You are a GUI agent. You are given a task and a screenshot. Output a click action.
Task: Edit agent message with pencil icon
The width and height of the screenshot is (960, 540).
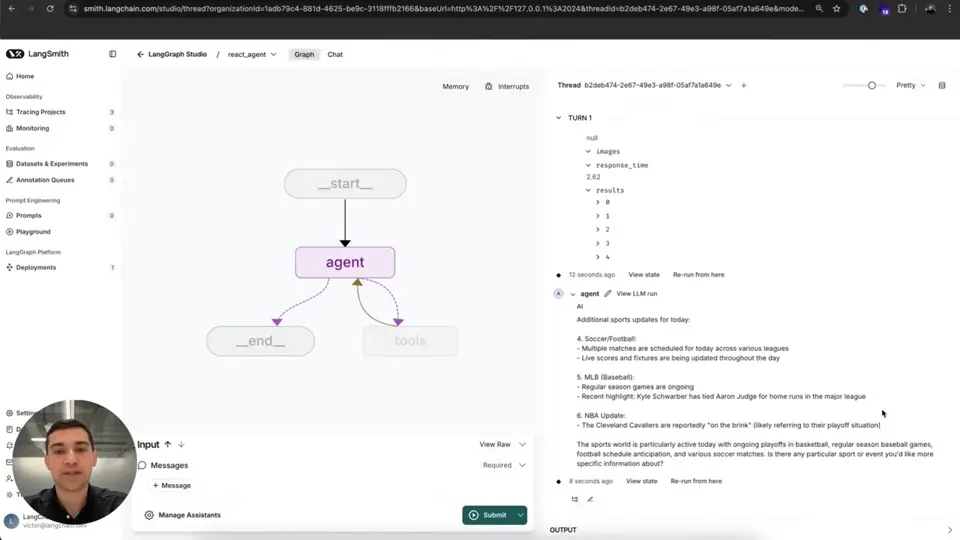[x=607, y=294]
